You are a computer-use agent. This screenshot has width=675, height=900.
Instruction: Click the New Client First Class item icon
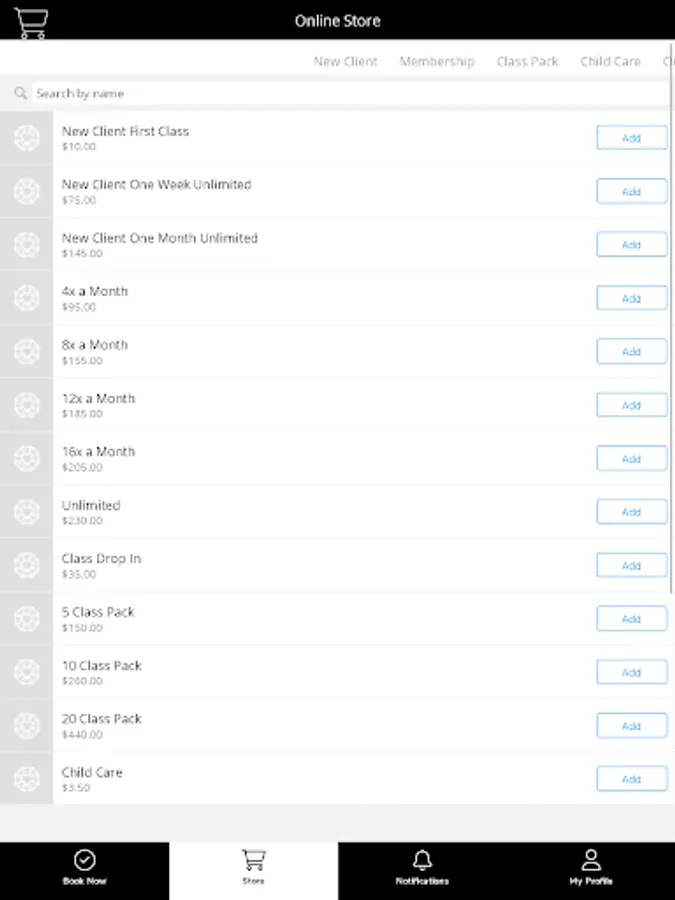tap(26, 138)
